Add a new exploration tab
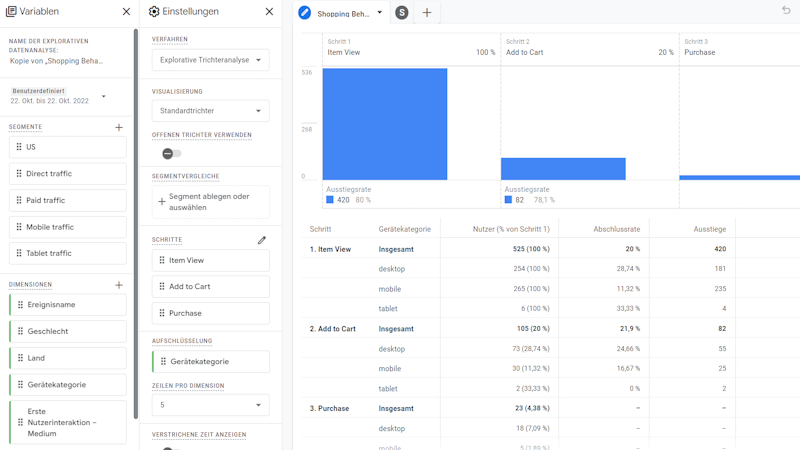800x450 pixels. click(427, 13)
